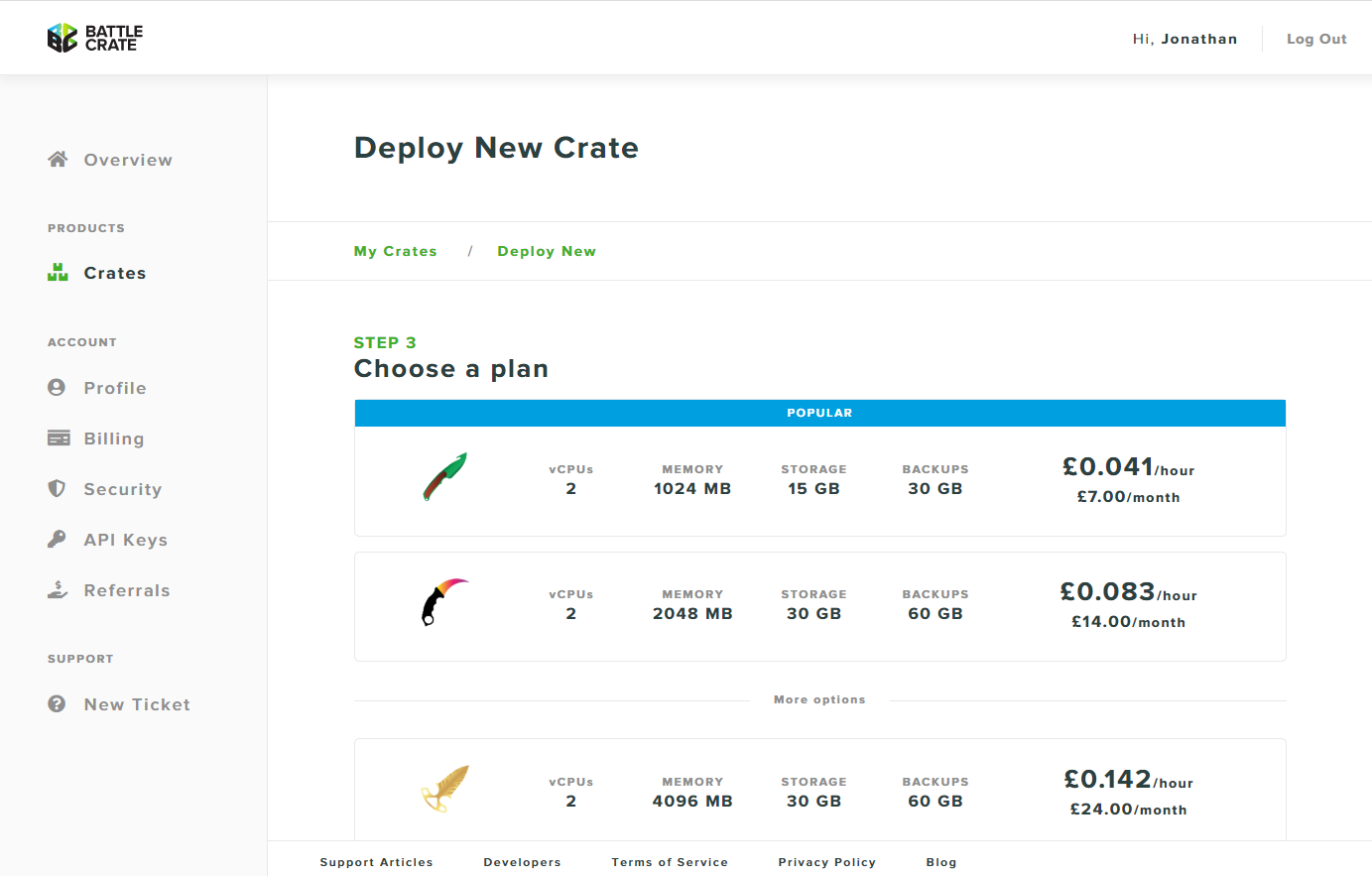Click the ACCOUNT sidebar heading

click(x=82, y=342)
